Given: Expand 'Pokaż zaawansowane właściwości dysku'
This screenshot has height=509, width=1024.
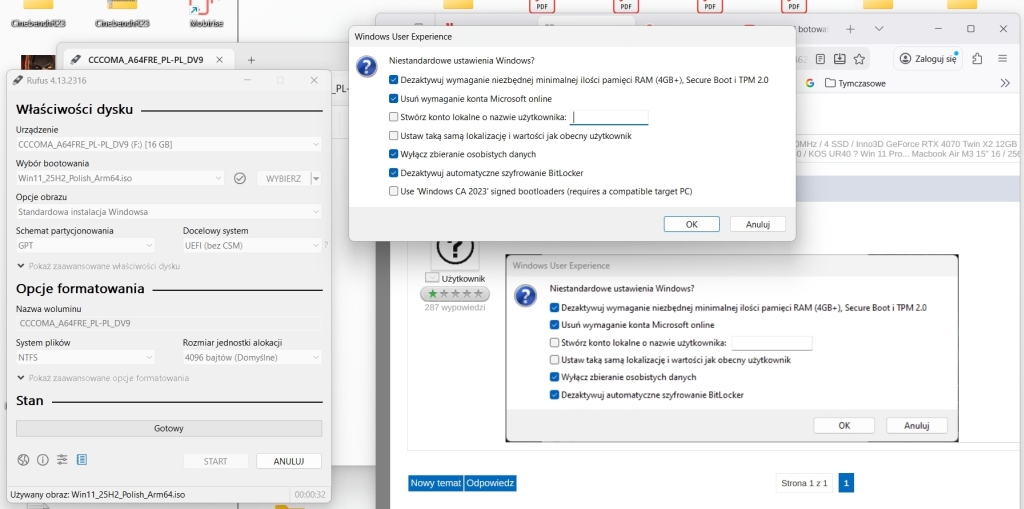Looking at the screenshot, I should pyautogui.click(x=98, y=266).
